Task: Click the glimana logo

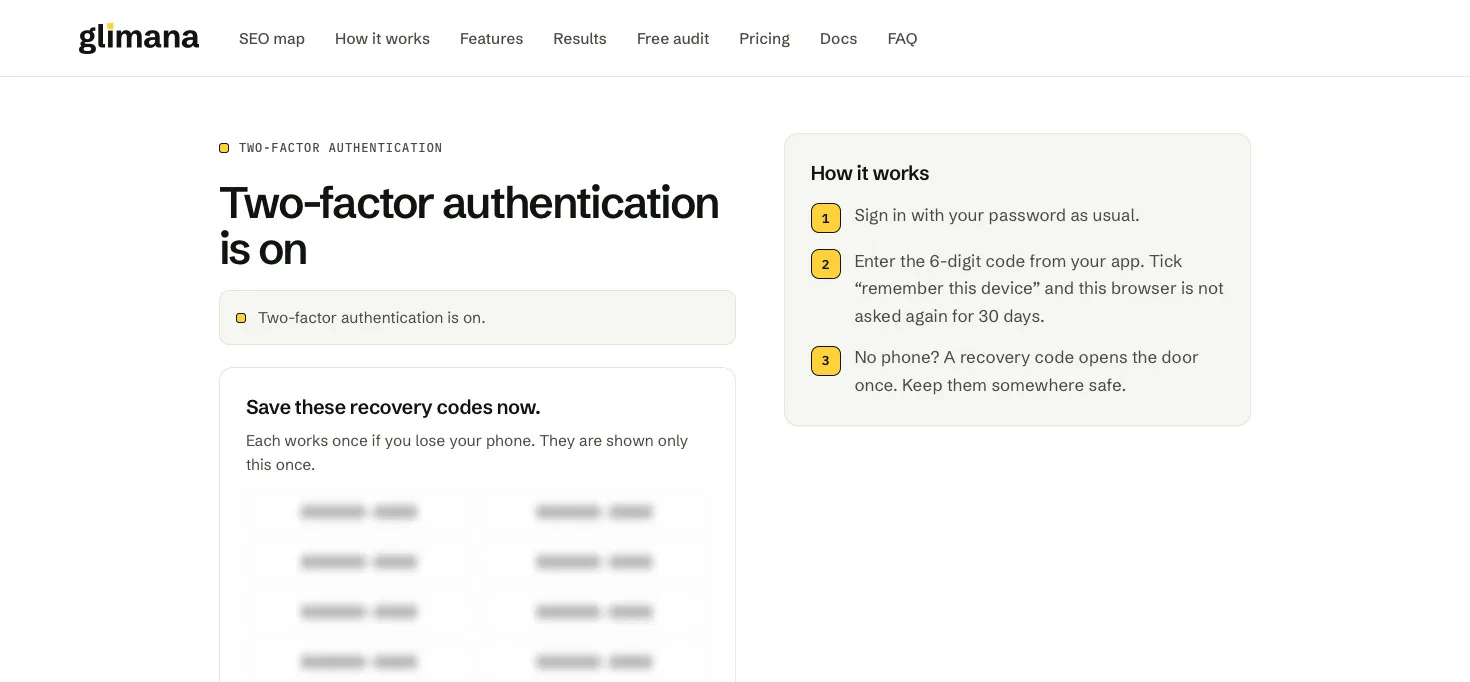Action: 139,38
